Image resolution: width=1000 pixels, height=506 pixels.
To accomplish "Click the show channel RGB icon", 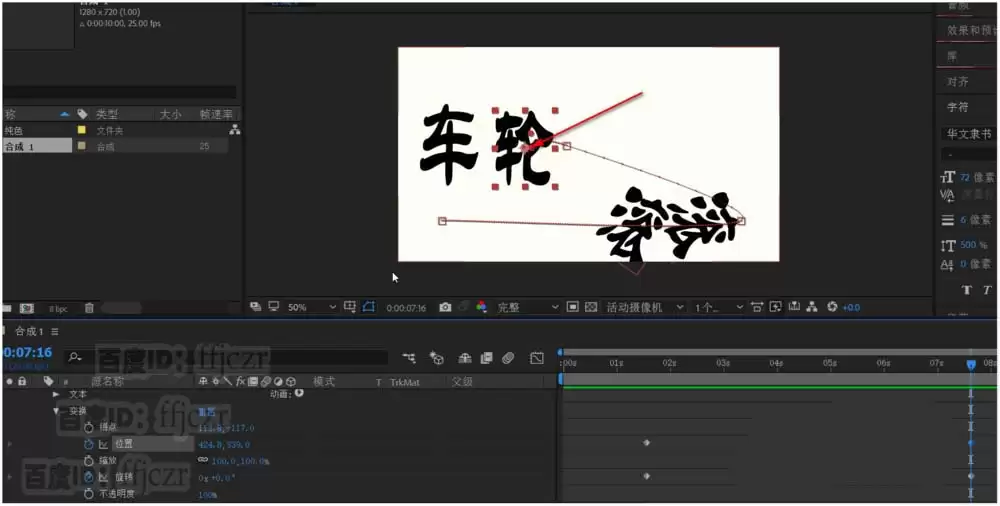I will (x=481, y=308).
